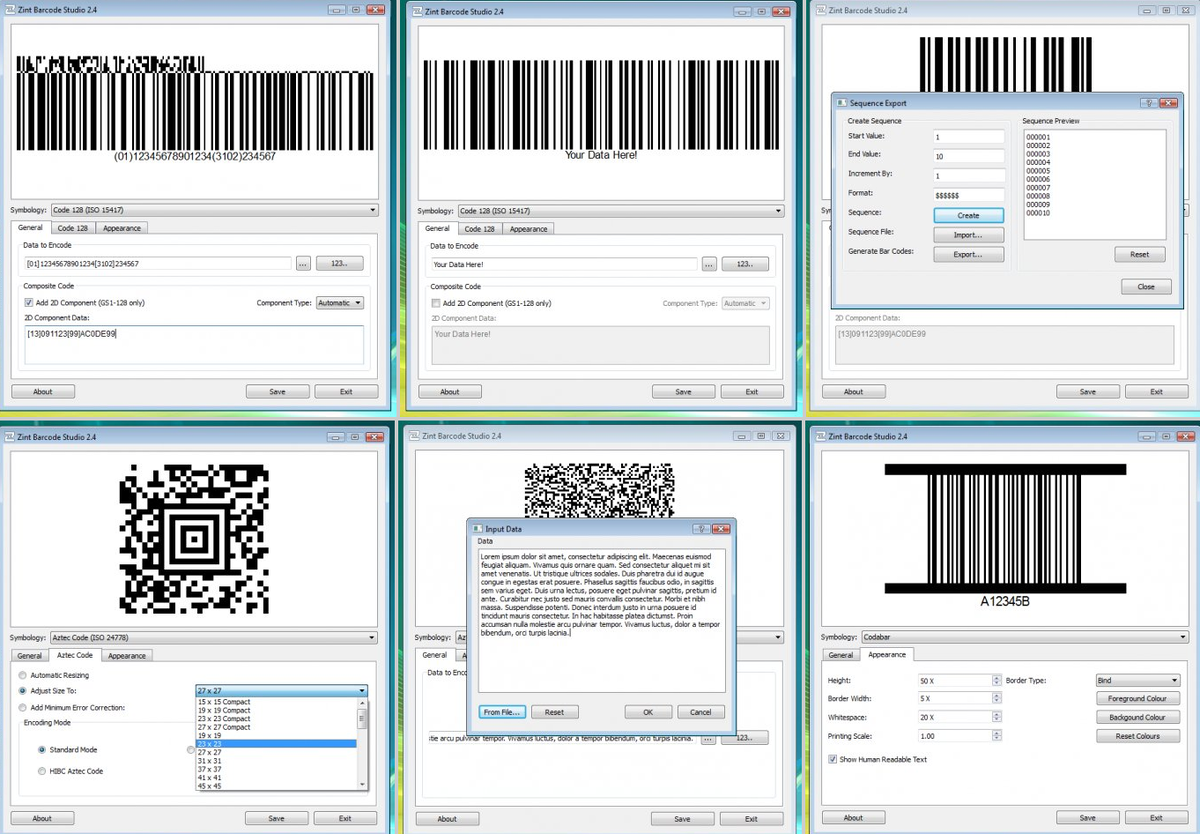Click the Format field containing $$$$$$
Screen dimensions: 1200x834
point(969,194)
